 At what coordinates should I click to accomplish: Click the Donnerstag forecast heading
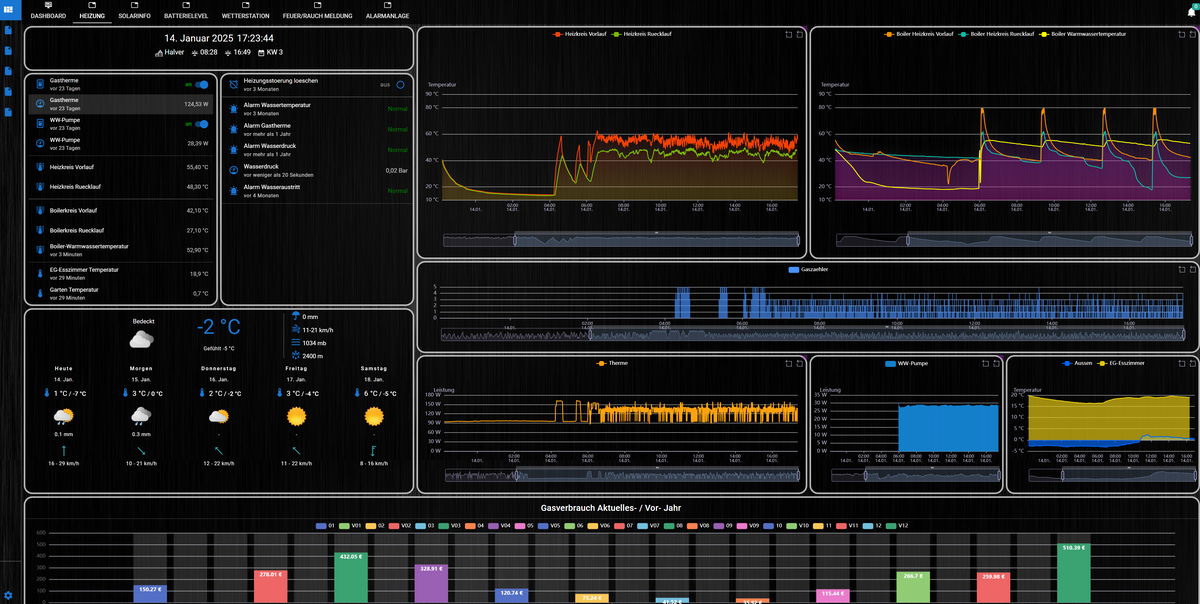tap(217, 368)
